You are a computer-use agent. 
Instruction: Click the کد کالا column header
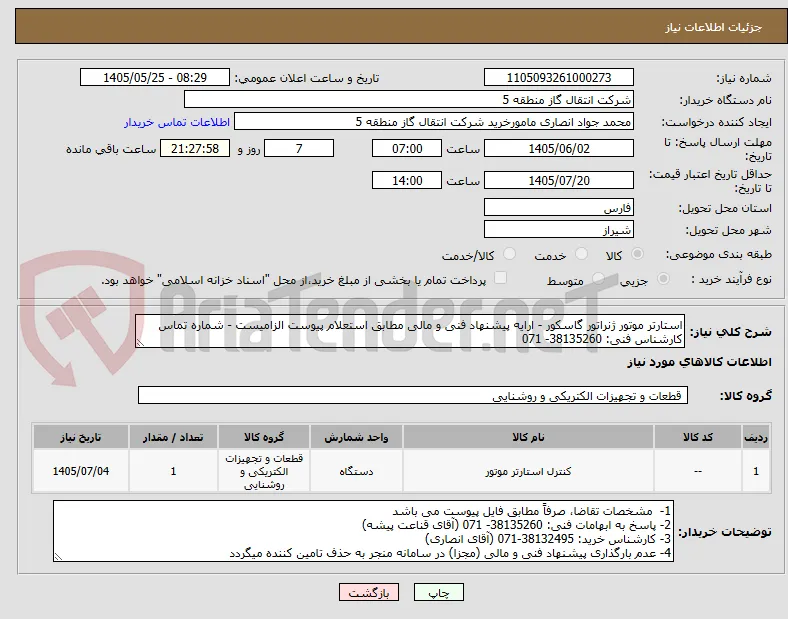click(698, 437)
